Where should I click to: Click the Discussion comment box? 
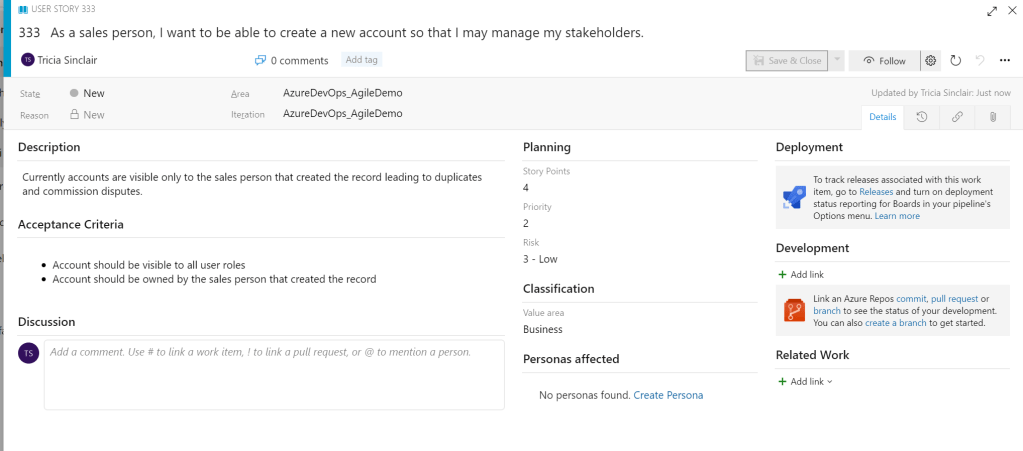[x=273, y=374]
